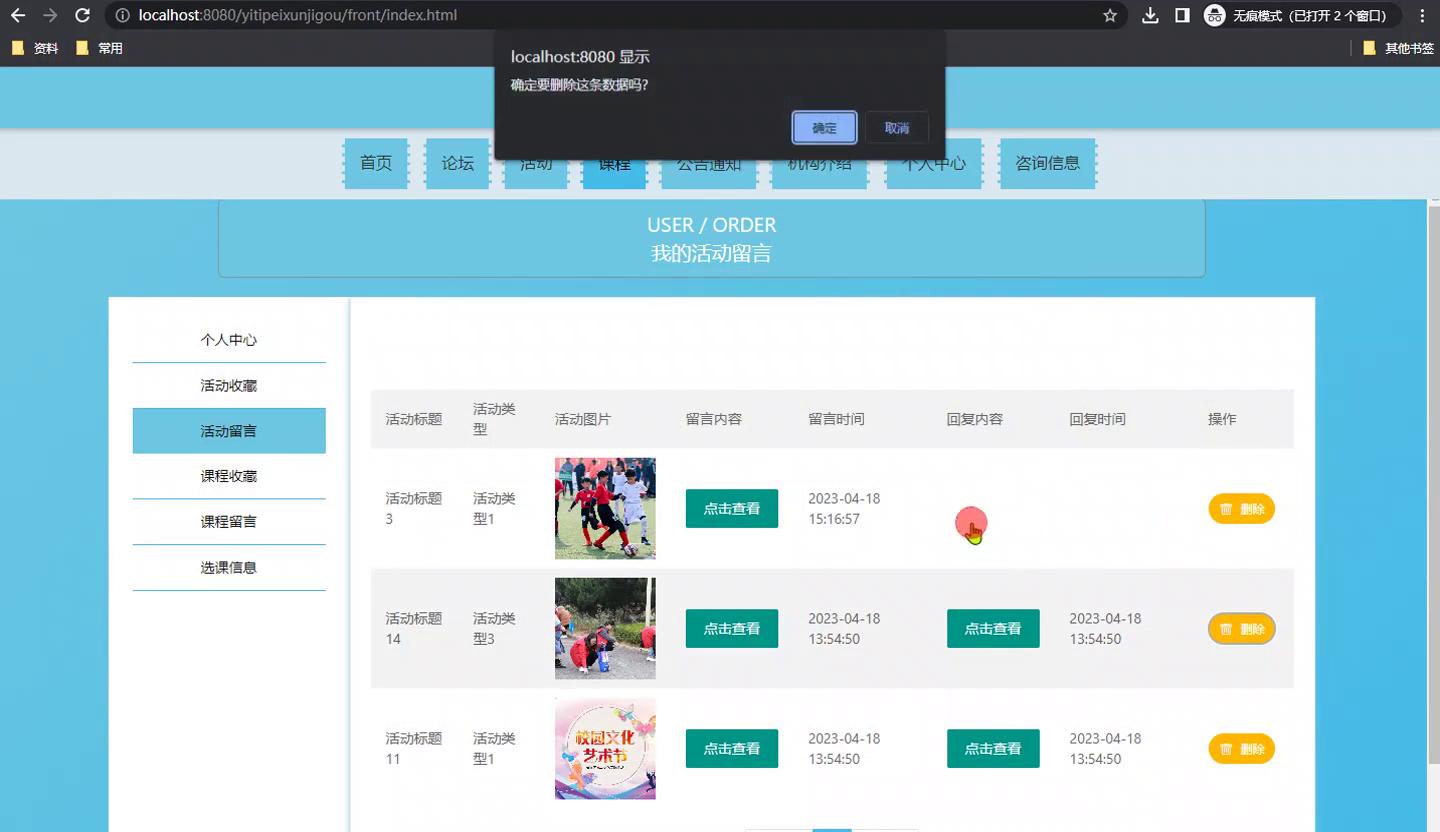Click the 活动标题 column header
Viewport: 1440px width, 832px height.
click(414, 419)
